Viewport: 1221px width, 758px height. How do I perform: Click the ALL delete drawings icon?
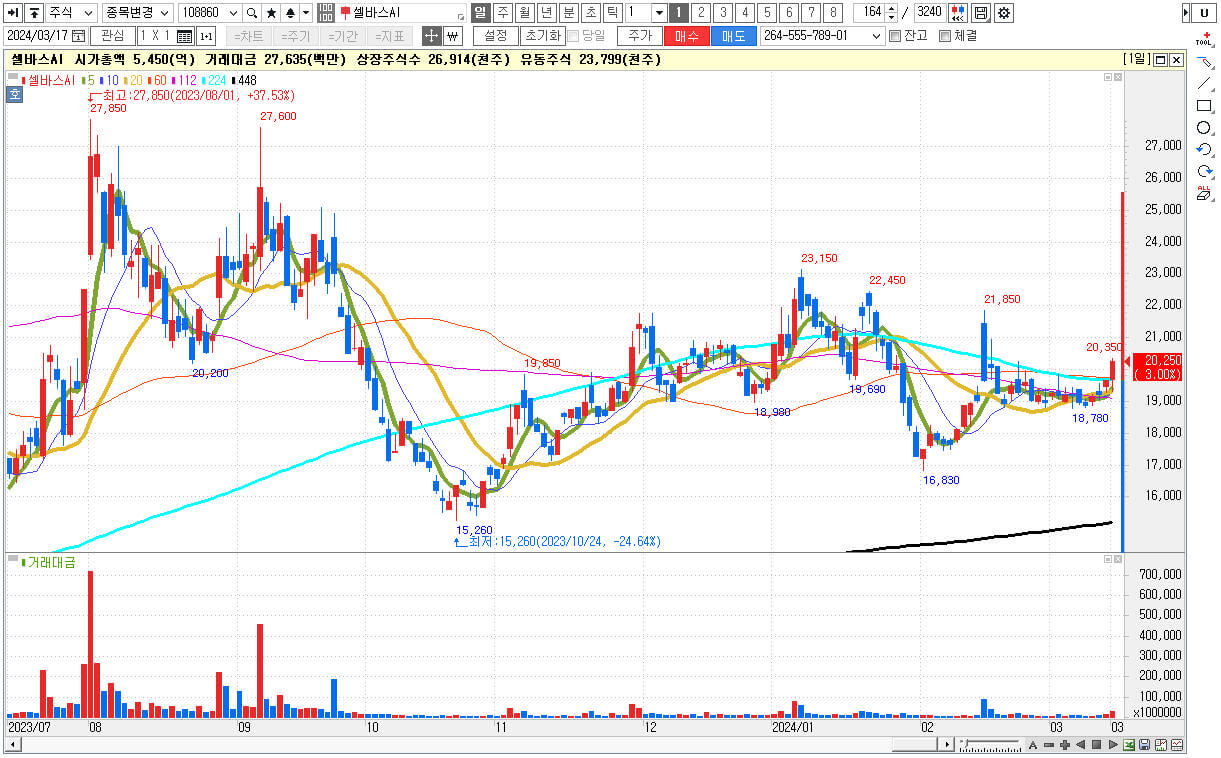[1204, 193]
